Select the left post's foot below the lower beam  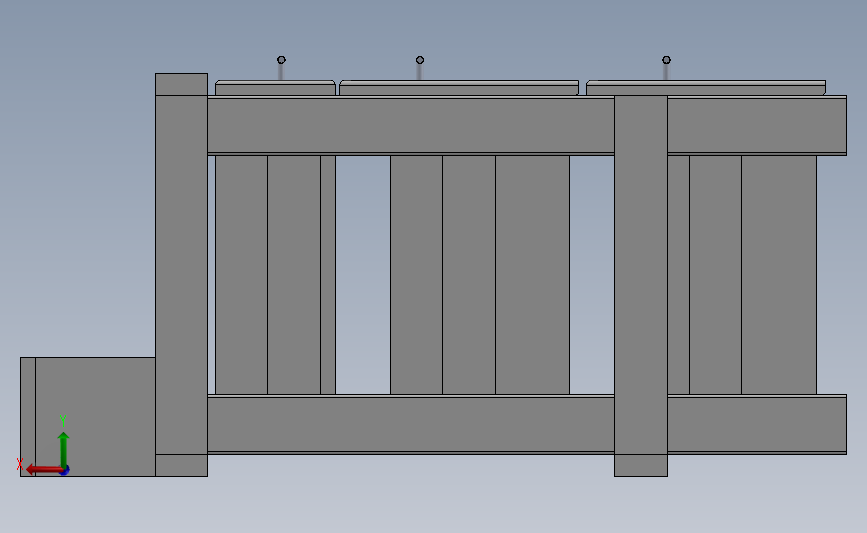coord(181,466)
